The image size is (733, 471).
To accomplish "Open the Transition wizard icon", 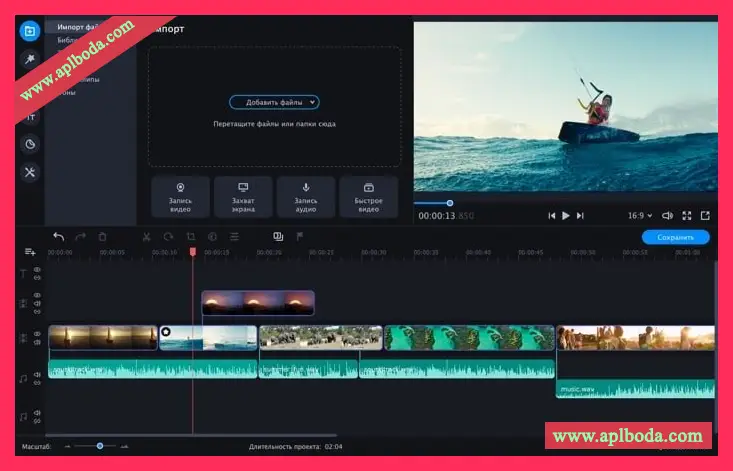I will 278,237.
